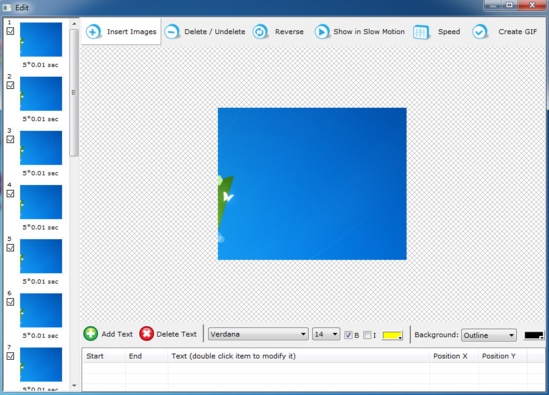Viewport: 549px width, 395px height.
Task: Open the font size 14 dropdown
Action: [x=326, y=334]
